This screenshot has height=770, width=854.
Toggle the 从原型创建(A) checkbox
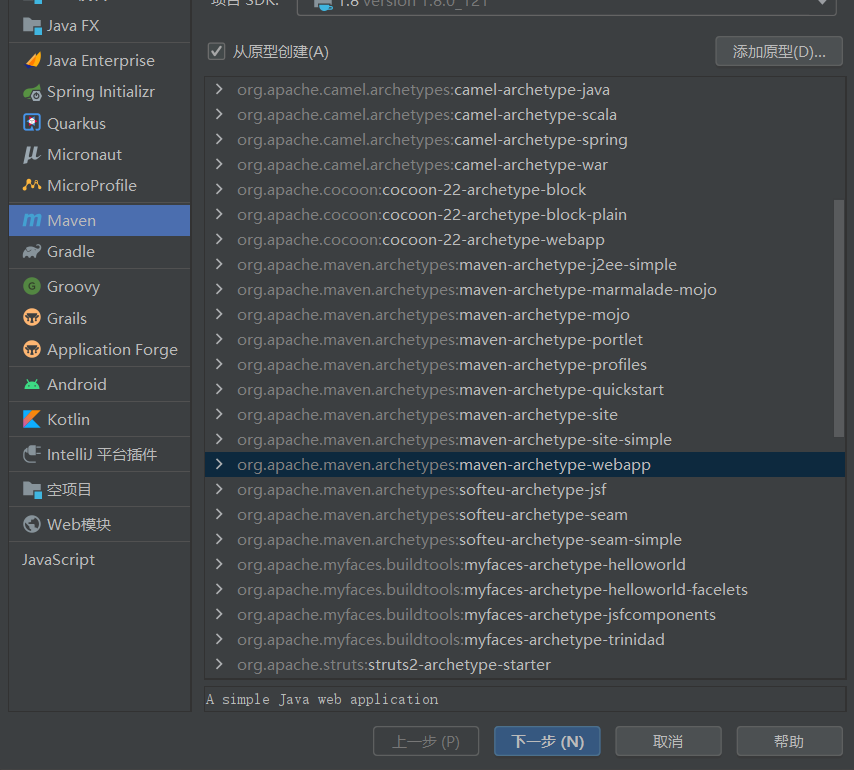point(216,52)
